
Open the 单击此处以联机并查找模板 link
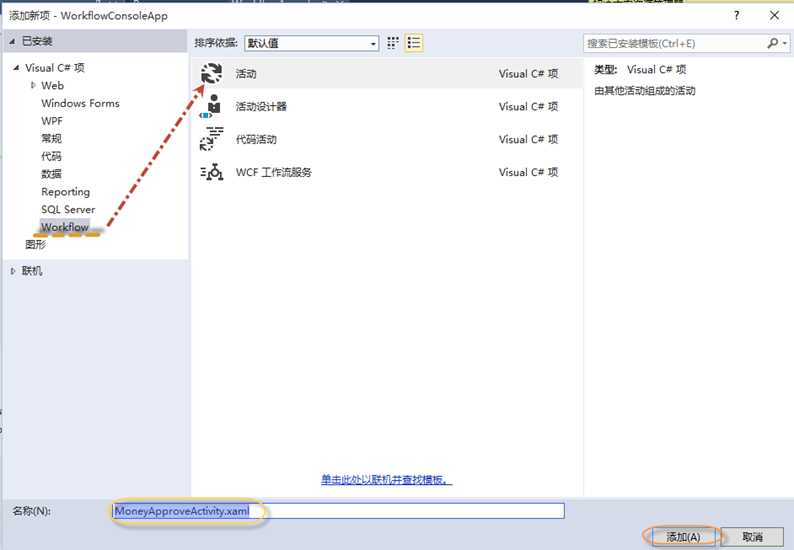click(386, 480)
